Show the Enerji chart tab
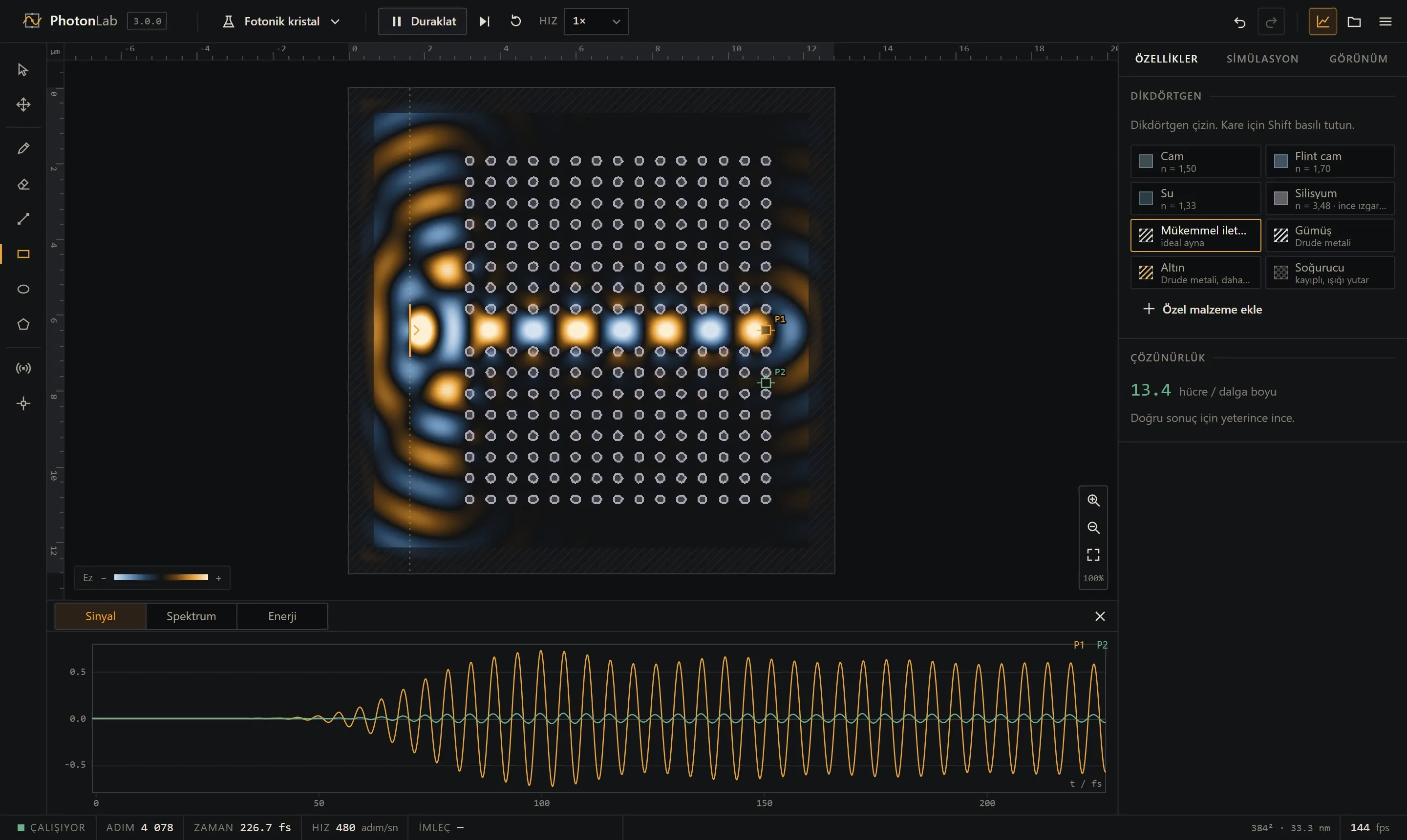This screenshot has height=840, width=1407. tap(282, 616)
